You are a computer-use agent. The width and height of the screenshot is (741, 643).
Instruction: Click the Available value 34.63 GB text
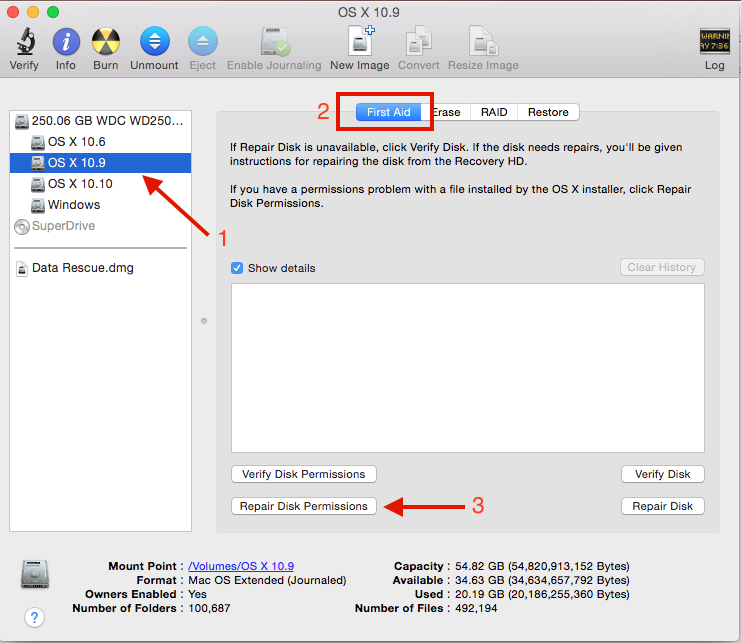click(542, 580)
